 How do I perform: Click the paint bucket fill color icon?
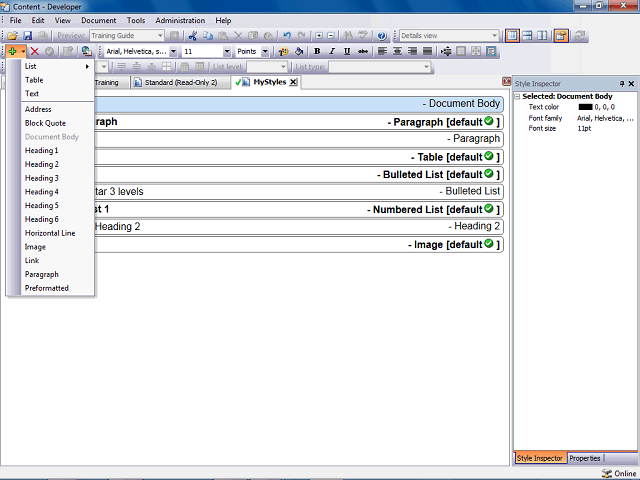click(299, 51)
